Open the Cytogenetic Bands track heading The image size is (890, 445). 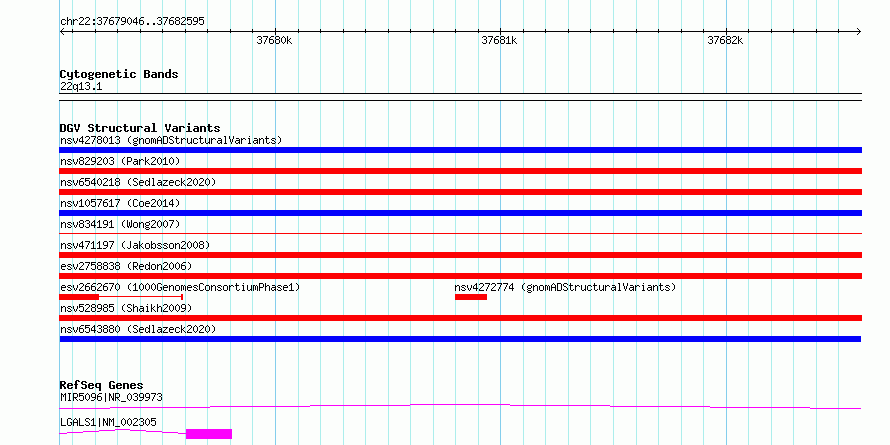tap(119, 74)
